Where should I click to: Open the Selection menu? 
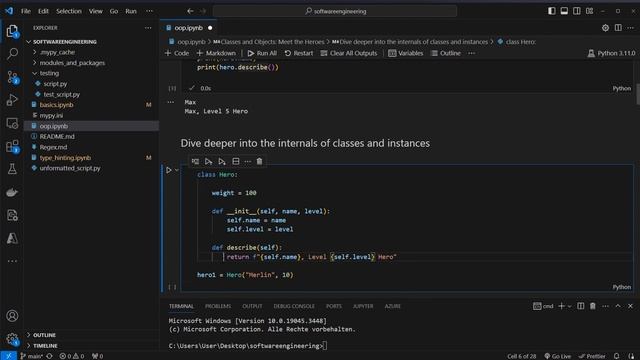point(69,11)
